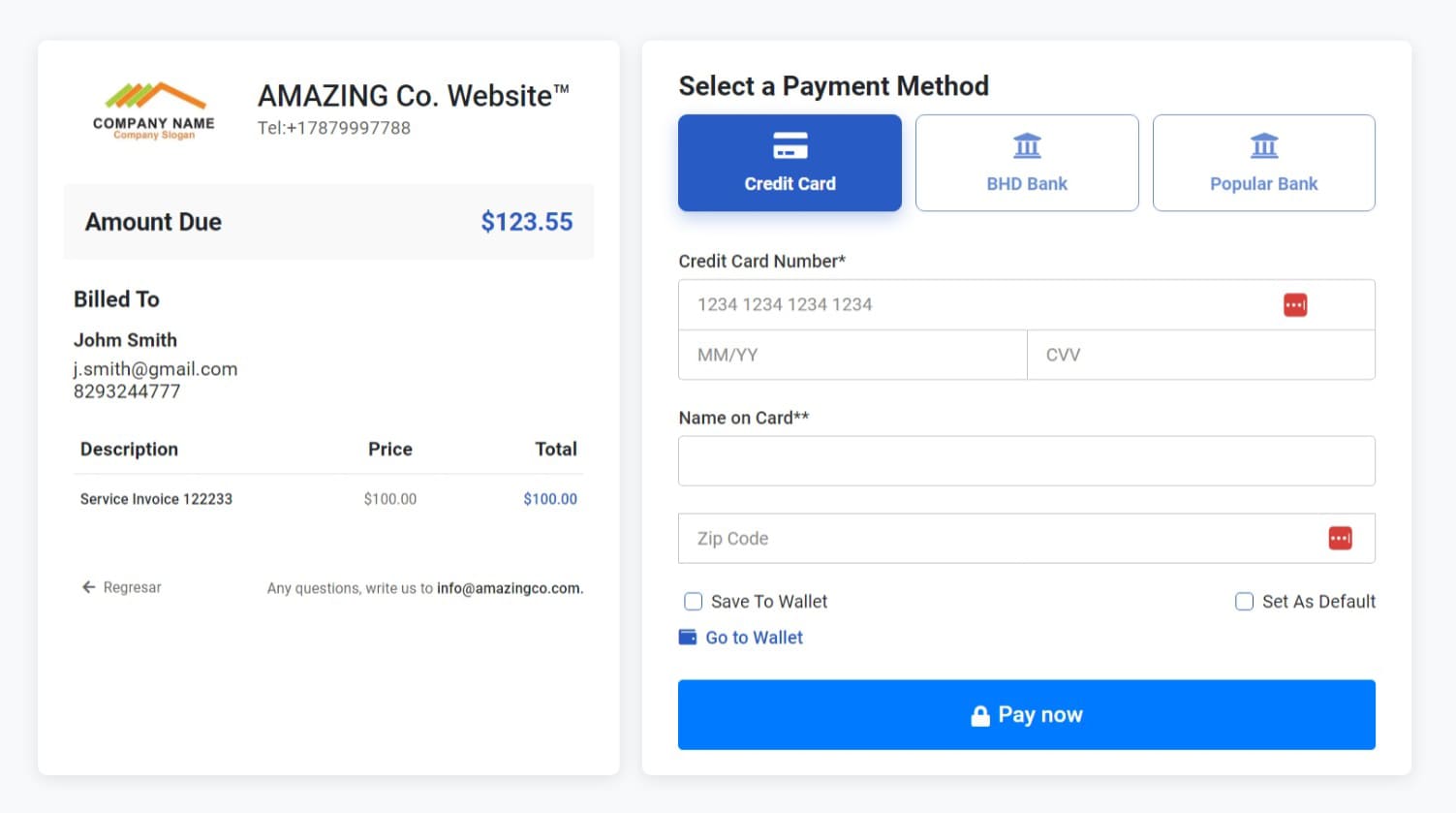
Task: Focus the credit card number field
Action: pyautogui.click(x=969, y=305)
